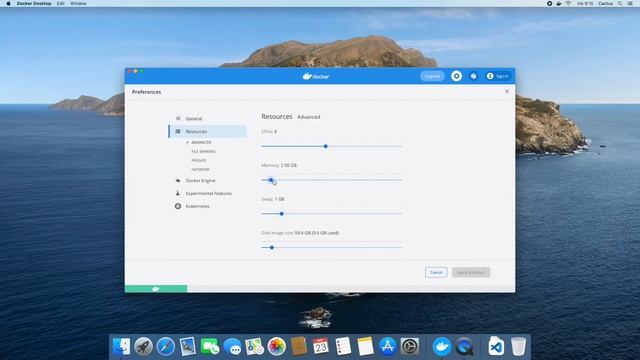Click the Wi-Fi menu bar icon
The image size is (640, 360).
[x=568, y=3]
